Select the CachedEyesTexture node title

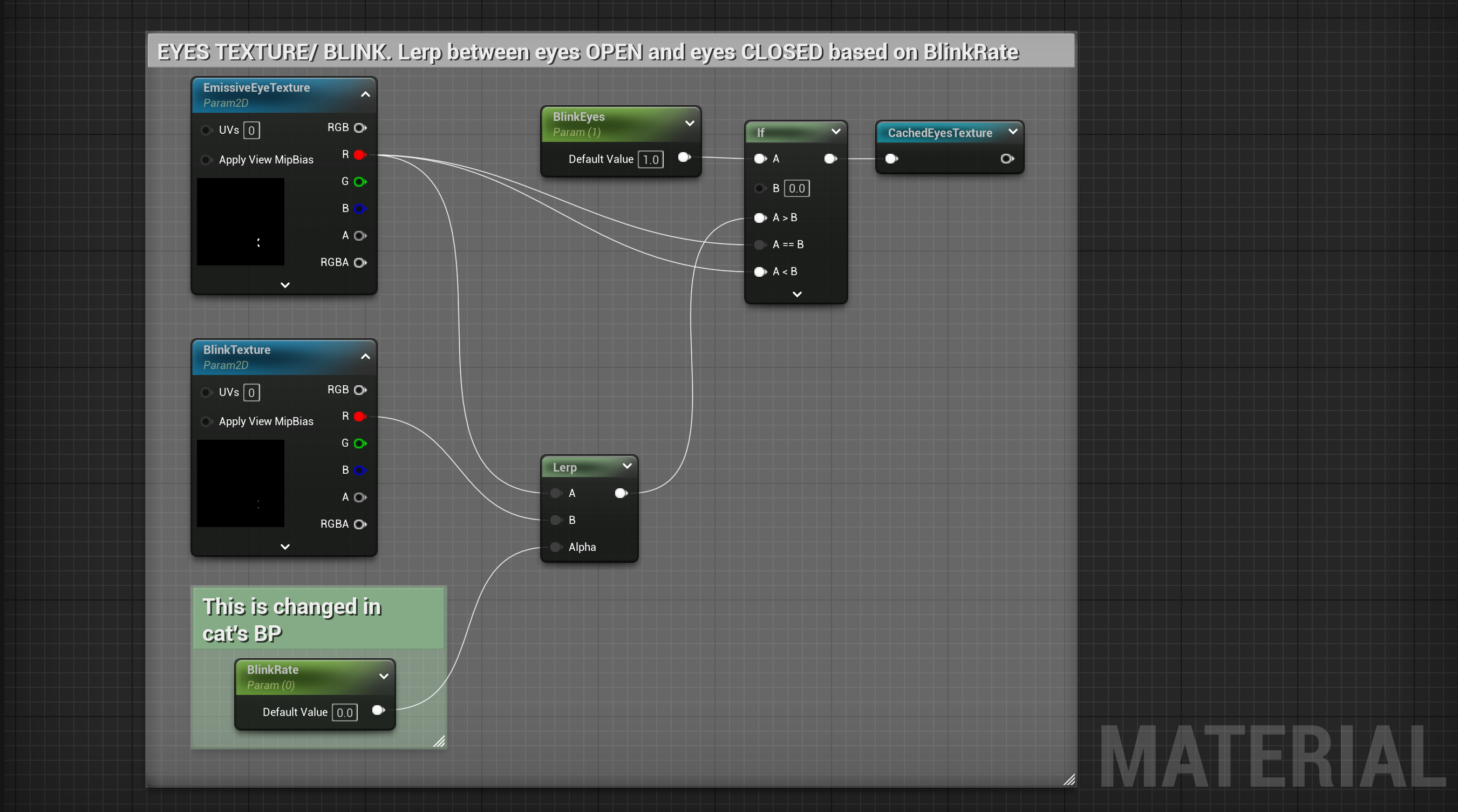939,133
